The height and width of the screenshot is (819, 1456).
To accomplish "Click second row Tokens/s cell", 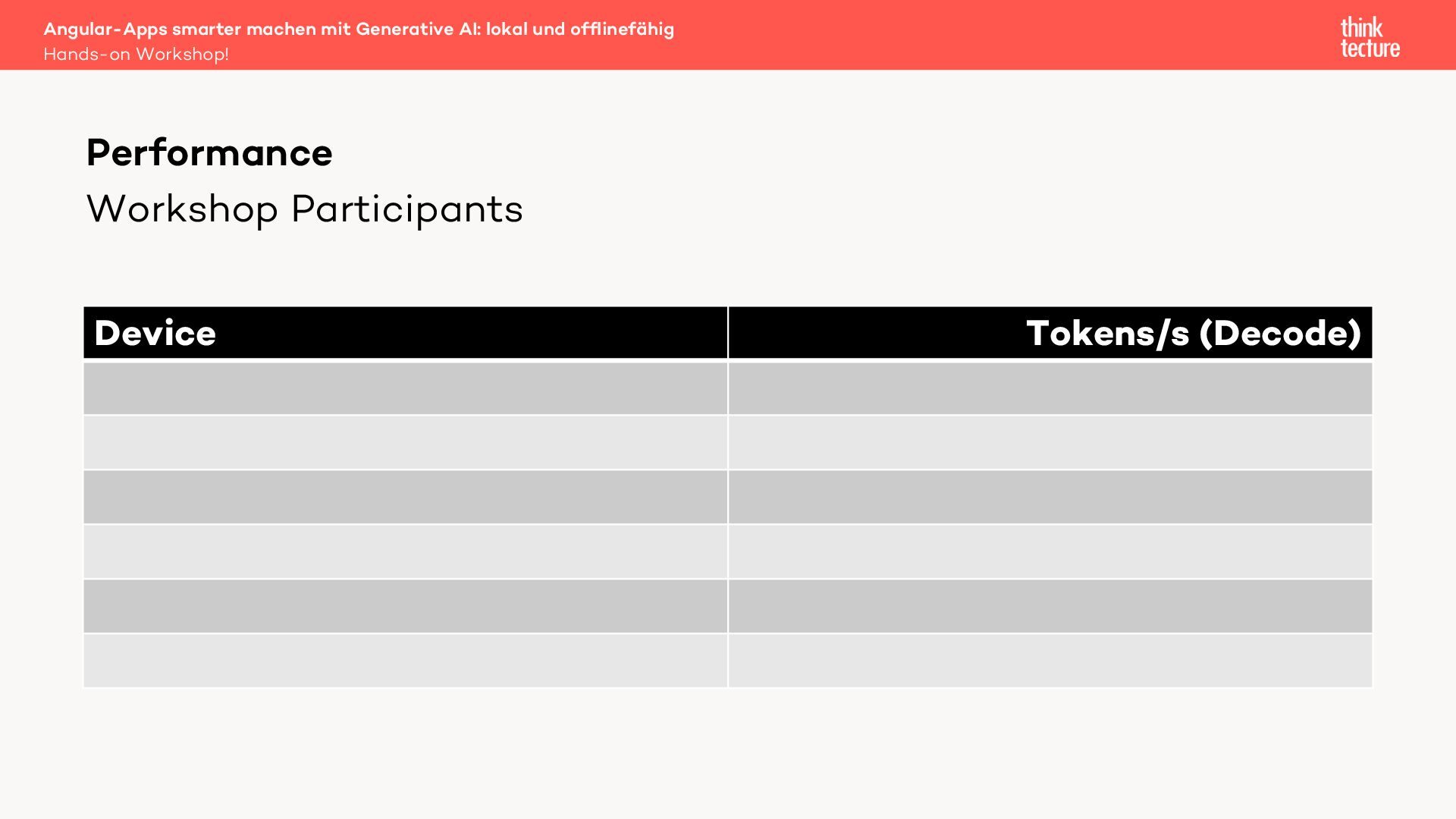I will [x=1050, y=443].
